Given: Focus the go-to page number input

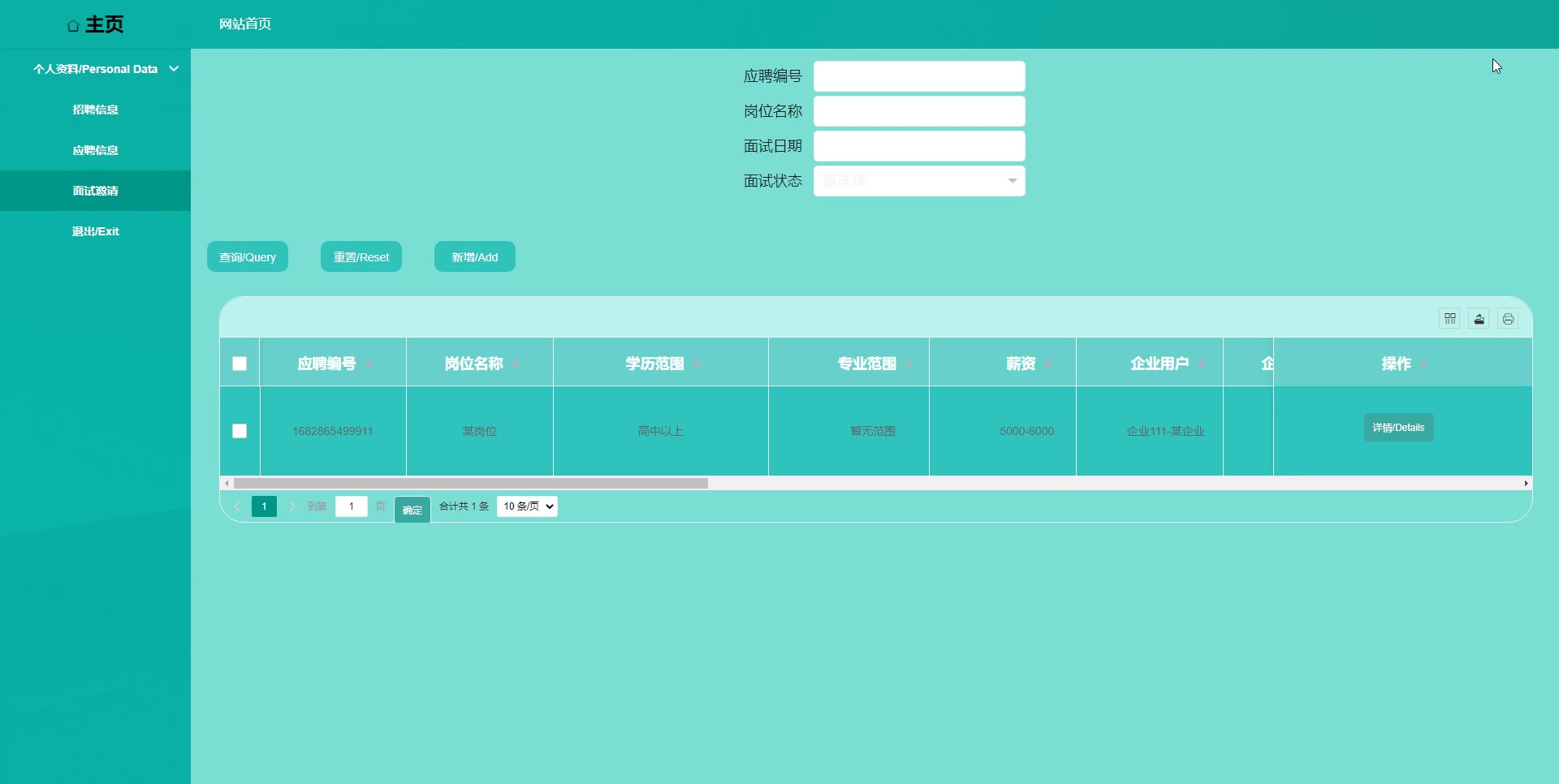Looking at the screenshot, I should (352, 506).
